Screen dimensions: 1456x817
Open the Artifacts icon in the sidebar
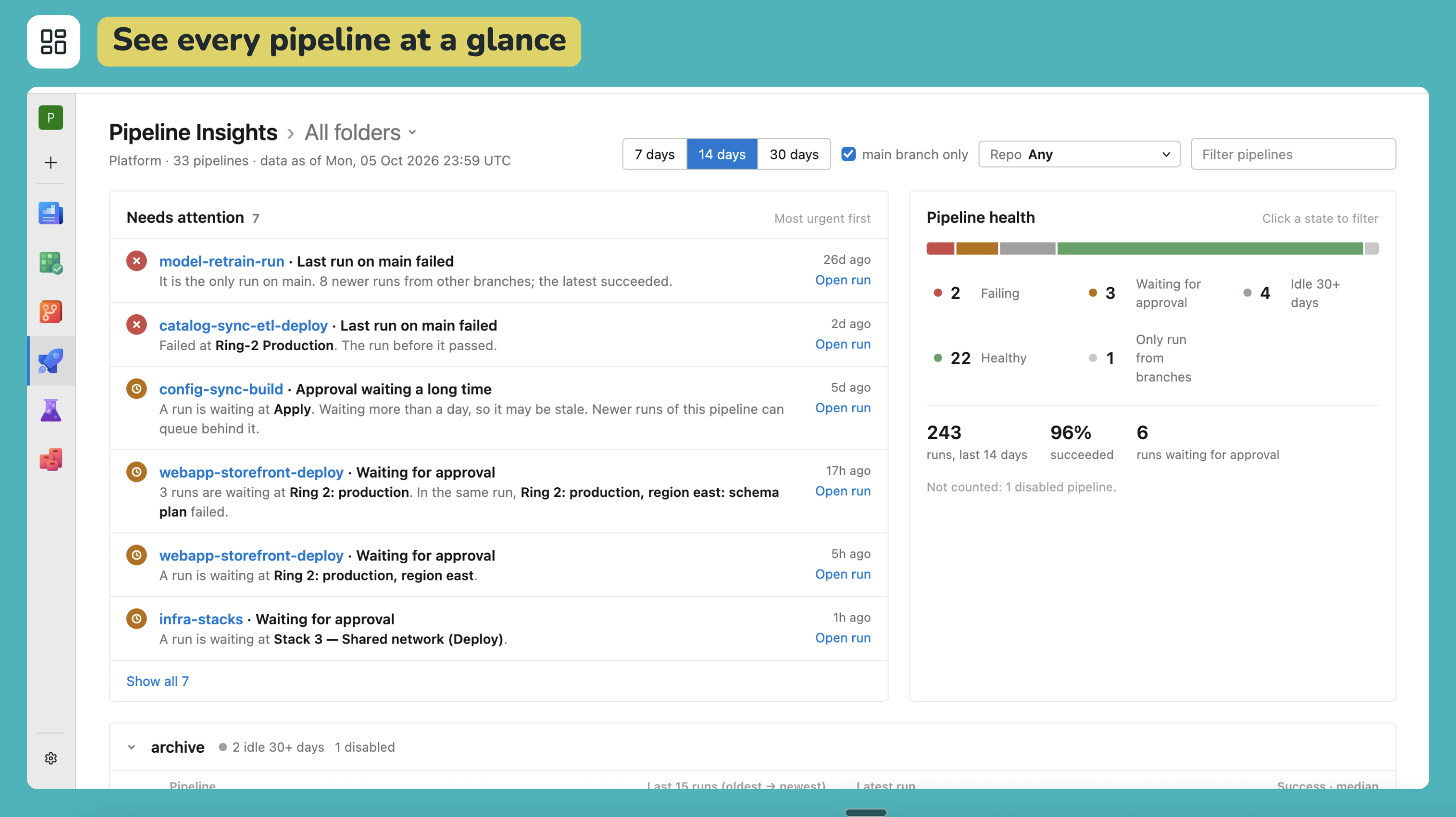coord(51,459)
